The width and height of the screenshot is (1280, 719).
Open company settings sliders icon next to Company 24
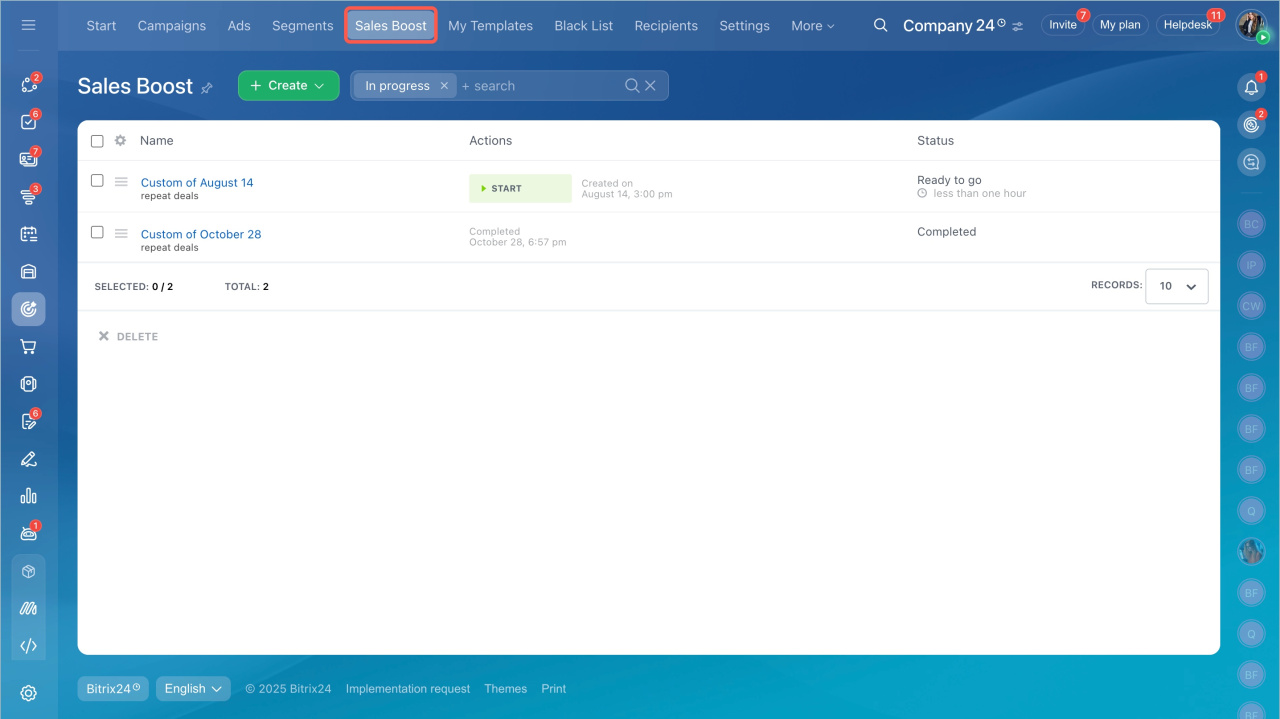pyautogui.click(x=1017, y=26)
